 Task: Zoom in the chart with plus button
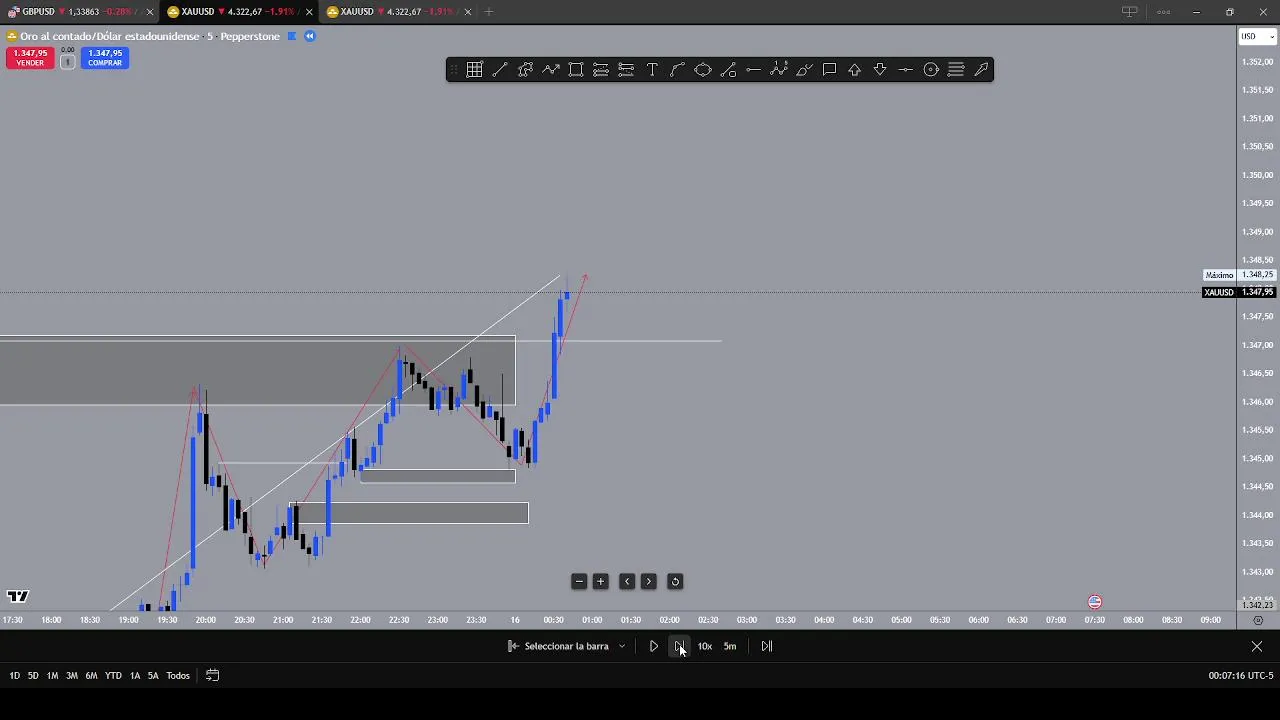(601, 581)
